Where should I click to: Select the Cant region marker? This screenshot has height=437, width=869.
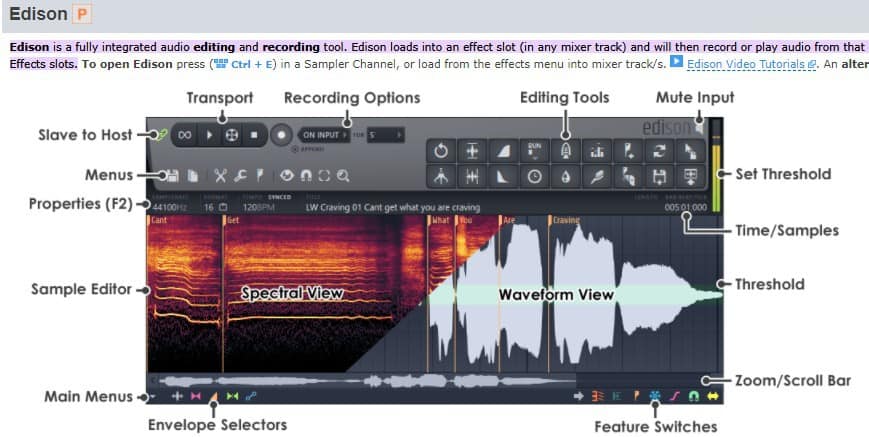159,220
